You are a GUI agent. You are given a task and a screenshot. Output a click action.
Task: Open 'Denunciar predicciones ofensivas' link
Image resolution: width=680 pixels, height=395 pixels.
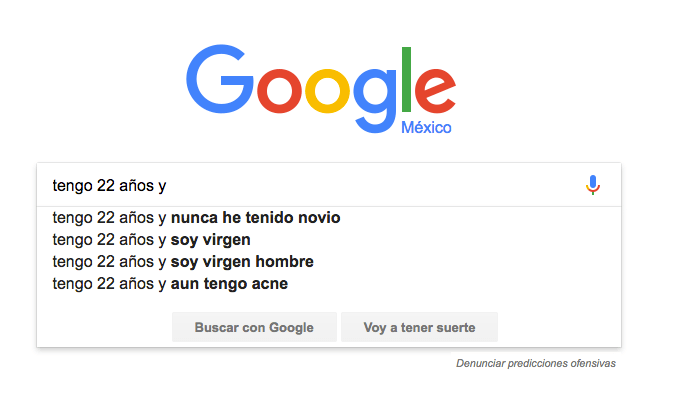coord(536,363)
